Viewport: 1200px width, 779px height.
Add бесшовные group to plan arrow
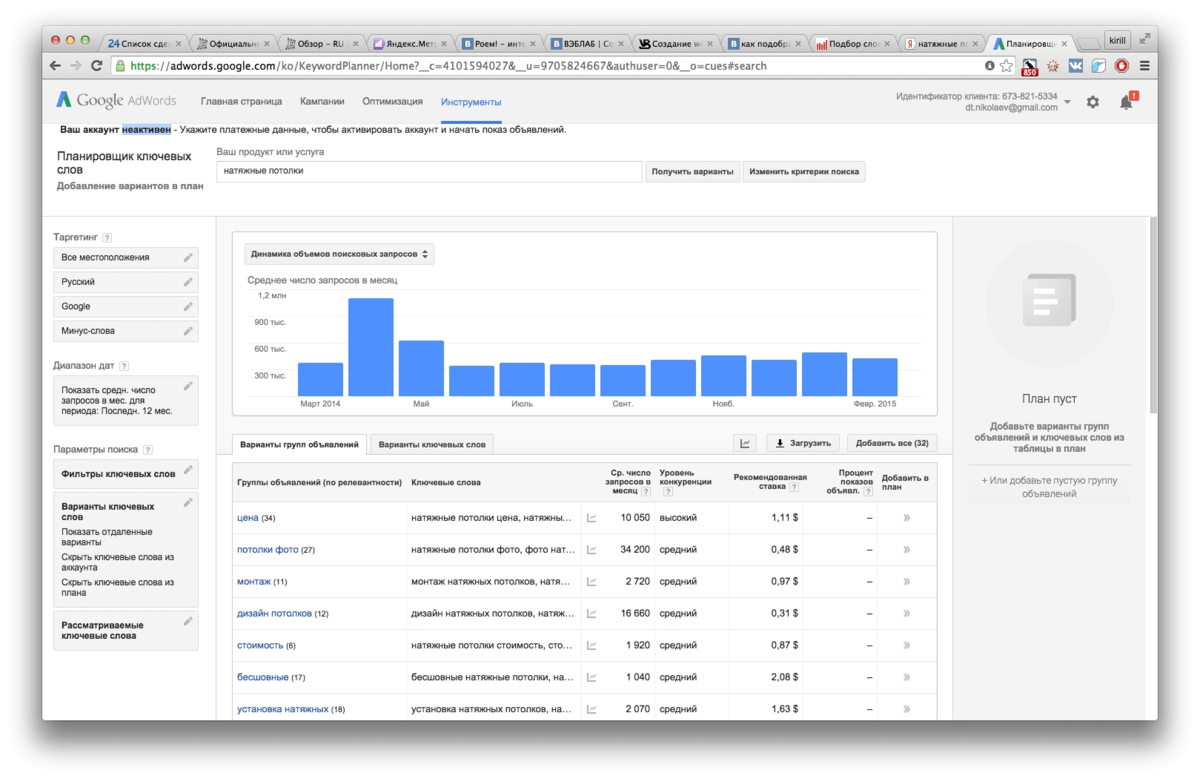pos(907,677)
